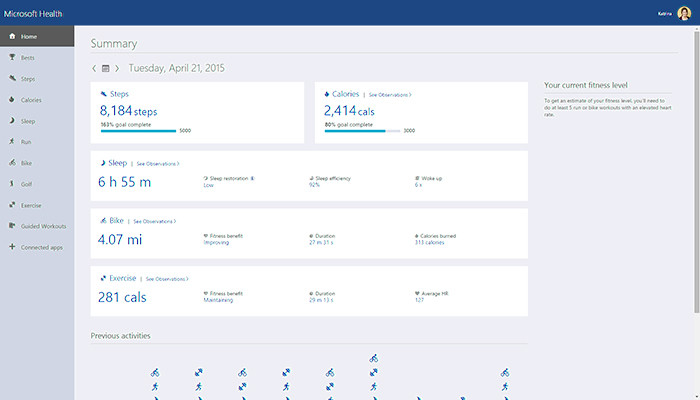Screen dimensions: 700x400
Task: Open the user profile avatar
Action: (684, 13)
